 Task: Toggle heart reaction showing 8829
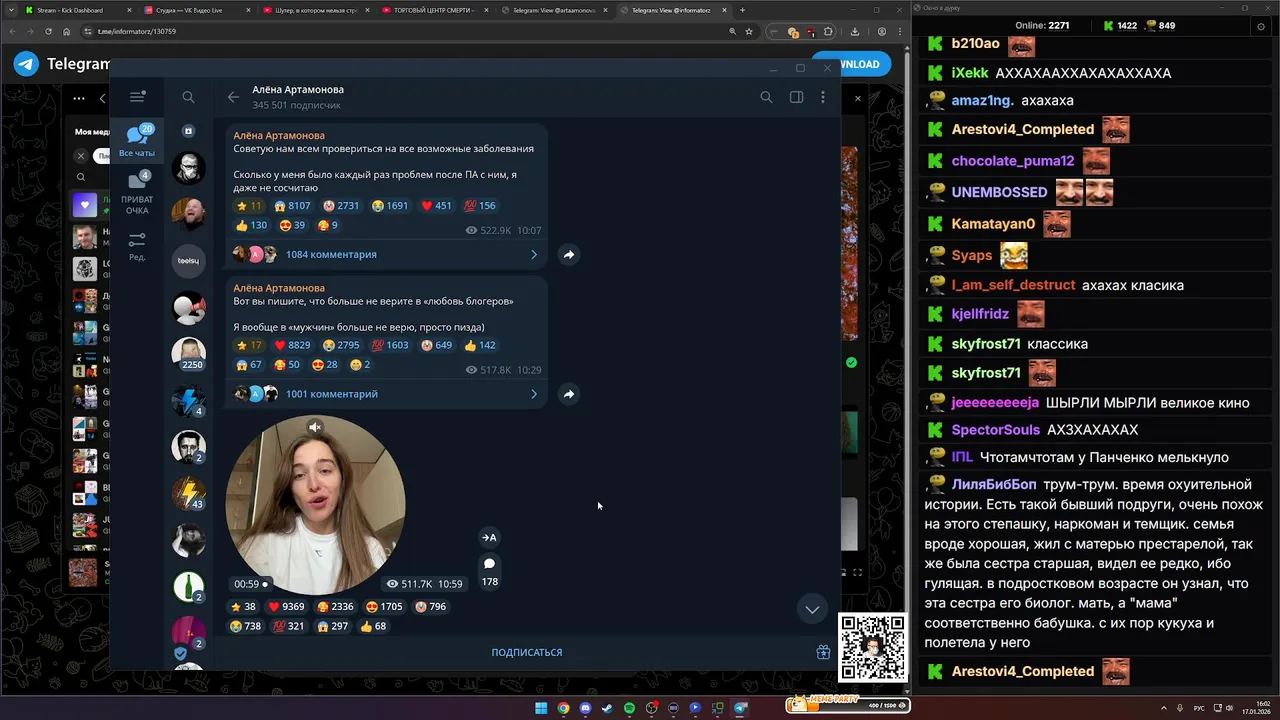pyautogui.click(x=293, y=345)
